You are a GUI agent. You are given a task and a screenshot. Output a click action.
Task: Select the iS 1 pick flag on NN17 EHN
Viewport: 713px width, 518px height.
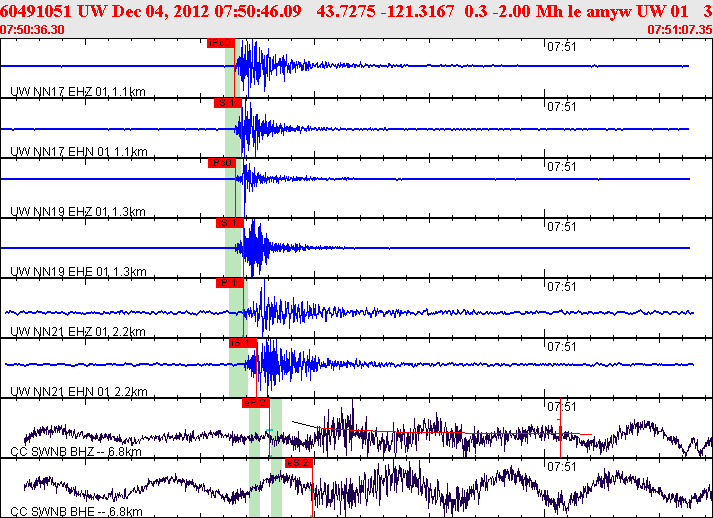(228, 103)
